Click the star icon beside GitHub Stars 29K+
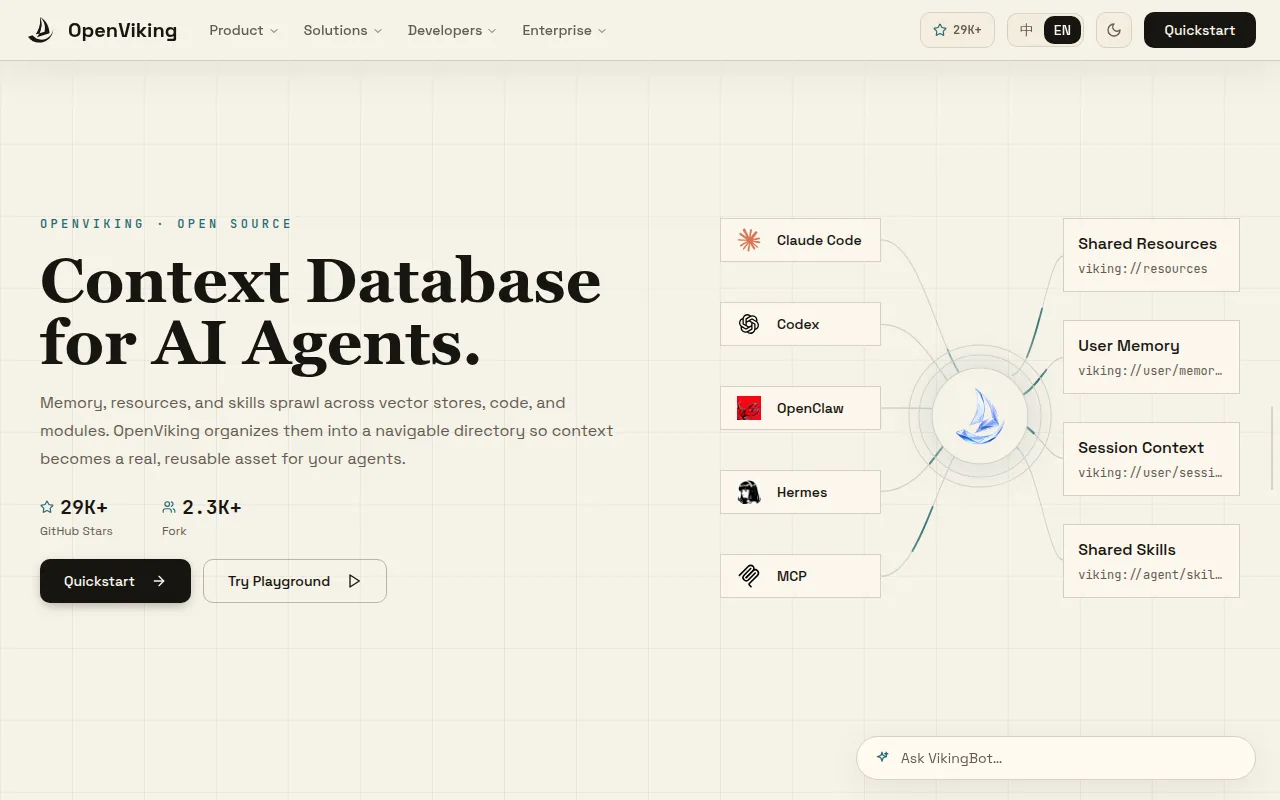The width and height of the screenshot is (1280, 800). 47,507
